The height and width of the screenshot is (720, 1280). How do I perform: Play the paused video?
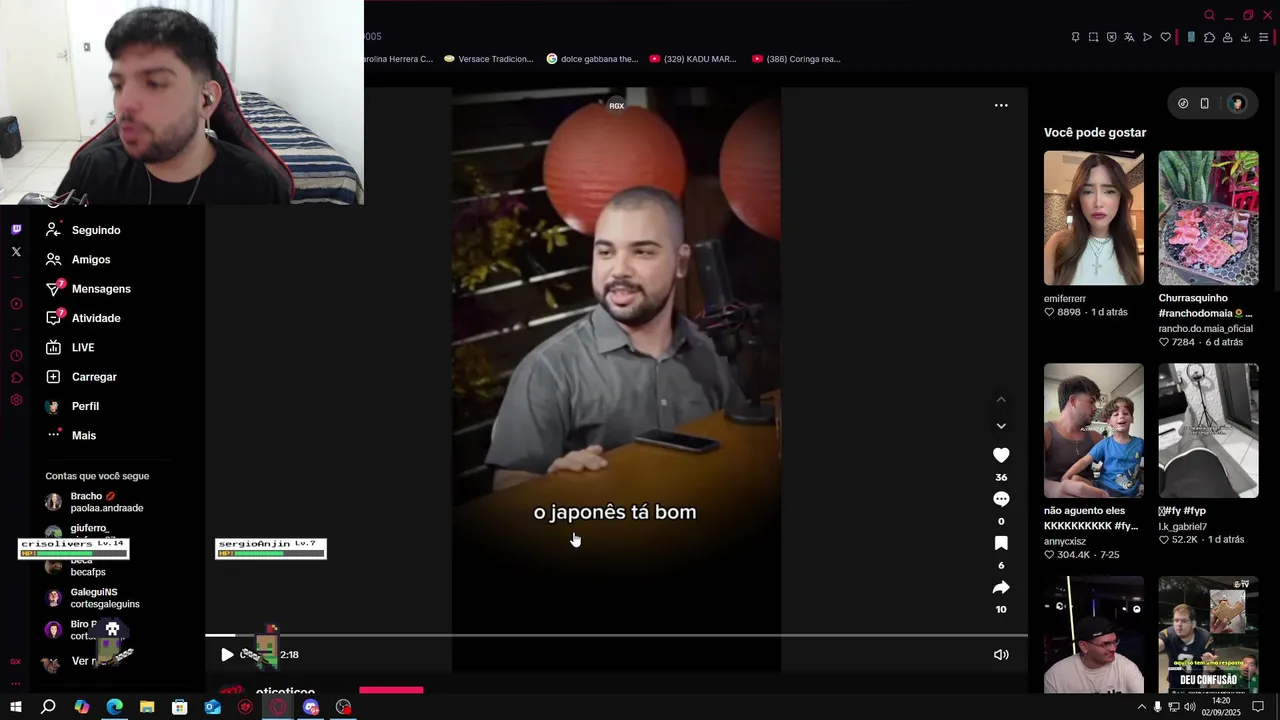pos(227,654)
